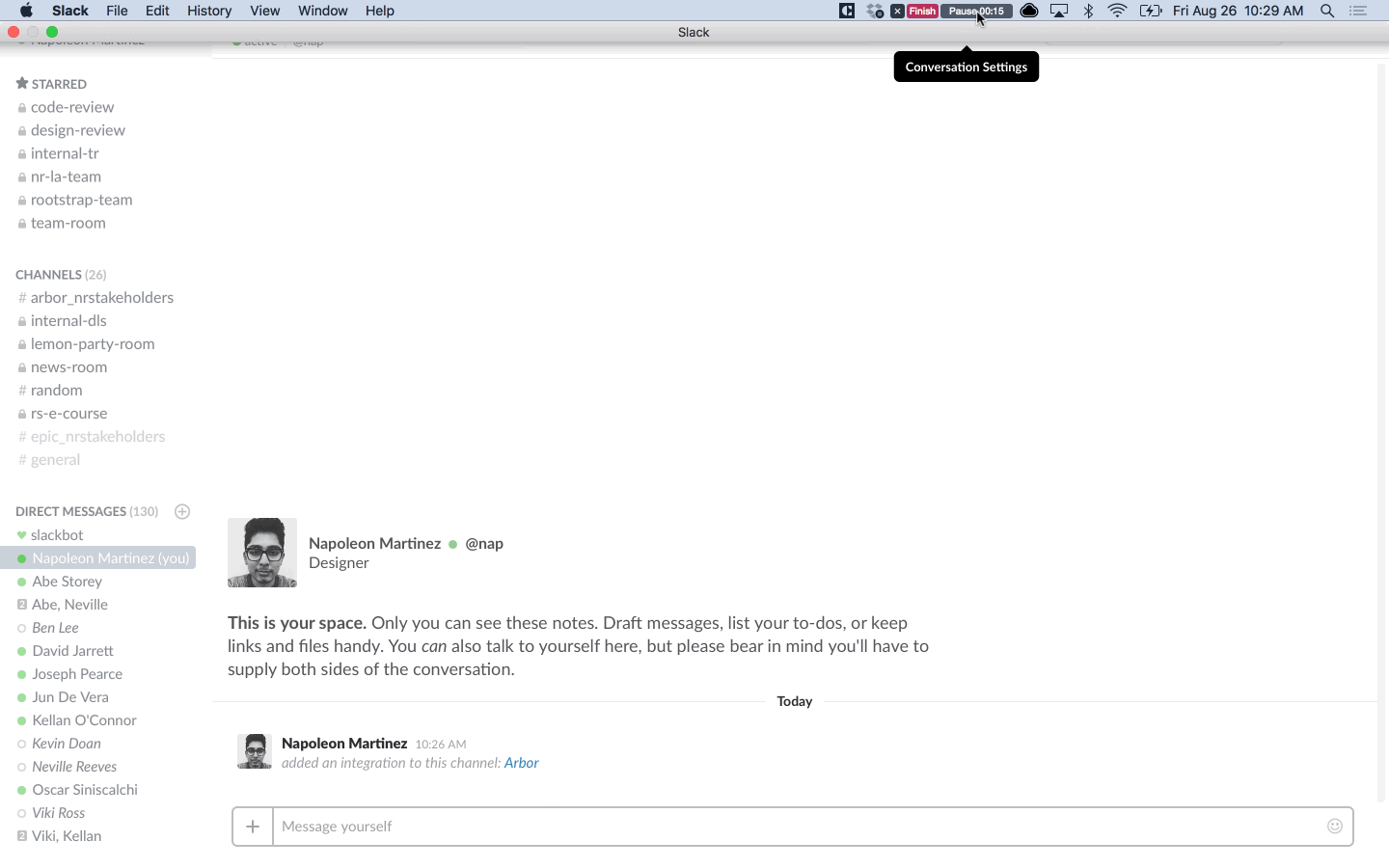1389x868 pixels.
Task: Click small avatar next to 10:26 AM message
Action: coord(255,751)
